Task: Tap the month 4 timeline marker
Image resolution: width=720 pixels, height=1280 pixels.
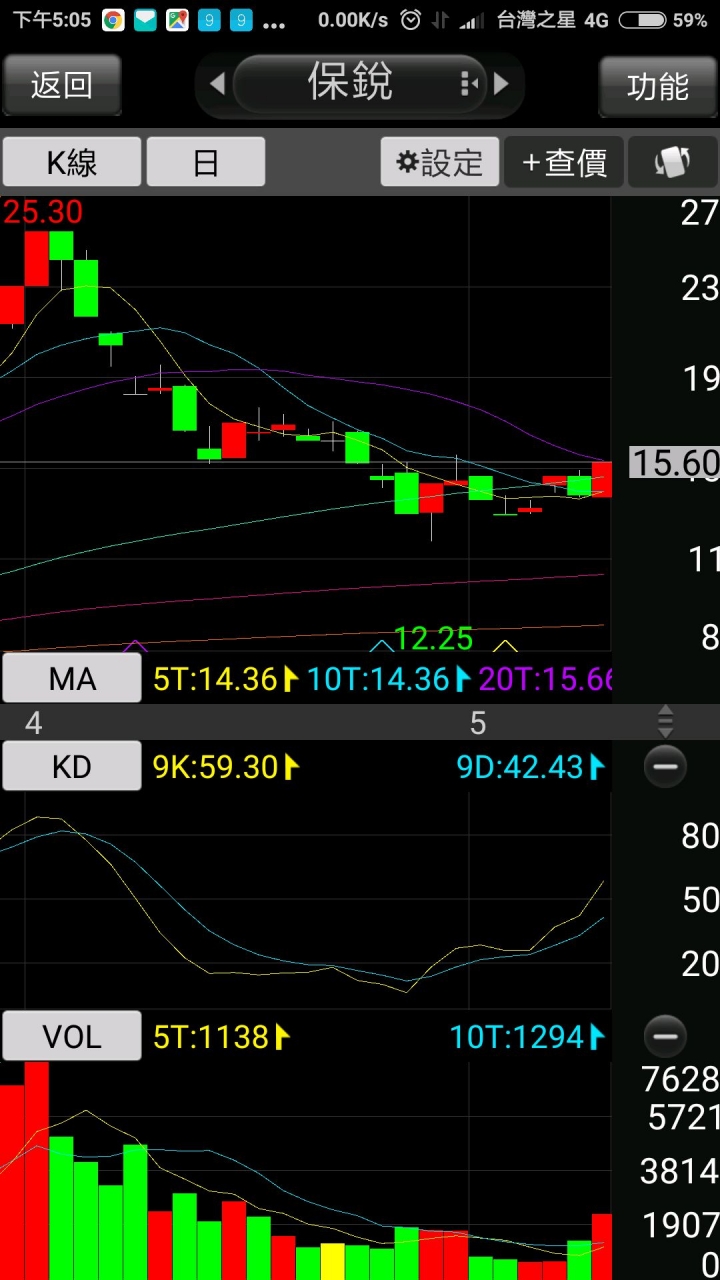Action: (x=34, y=722)
